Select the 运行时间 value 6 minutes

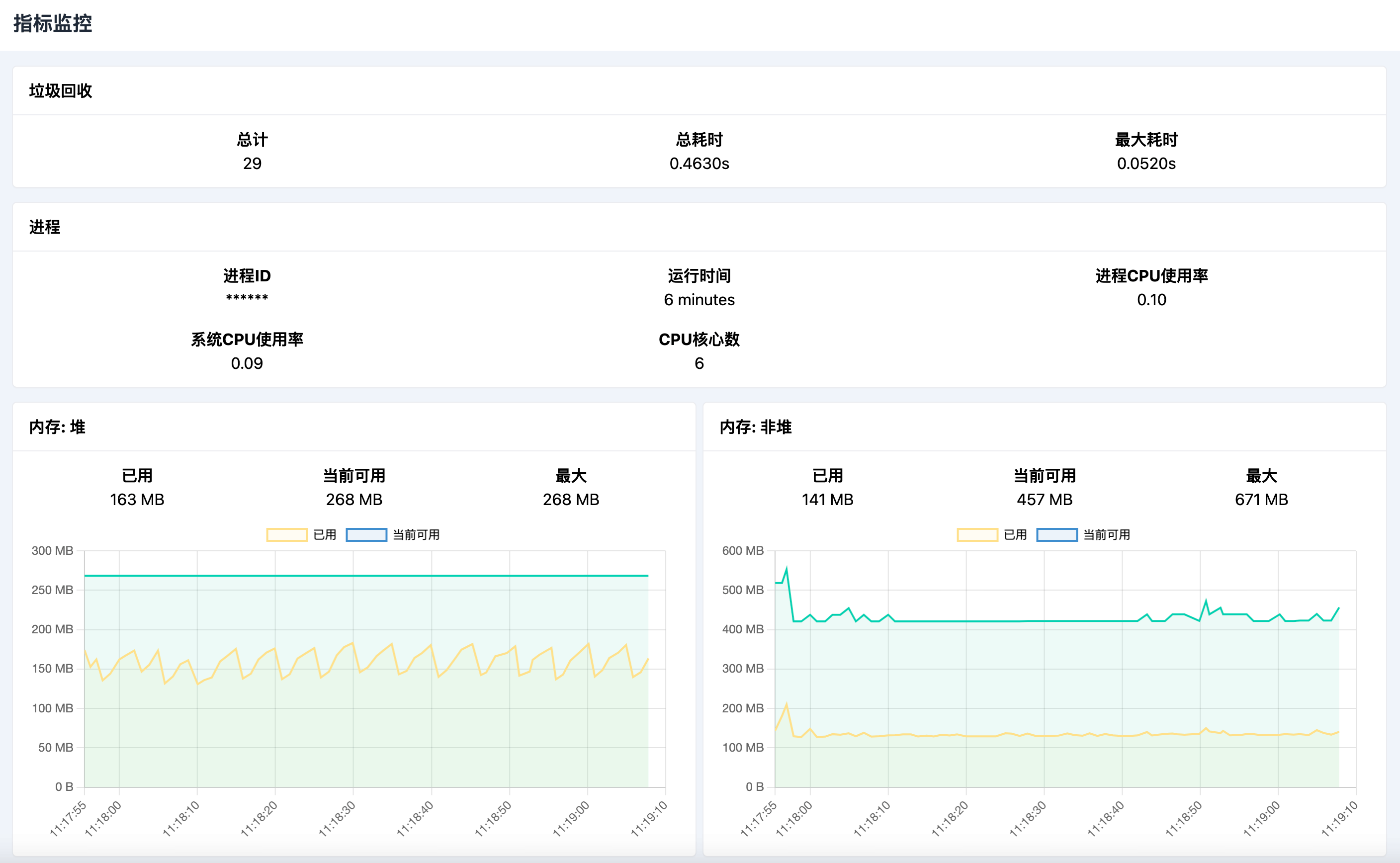pos(699,300)
